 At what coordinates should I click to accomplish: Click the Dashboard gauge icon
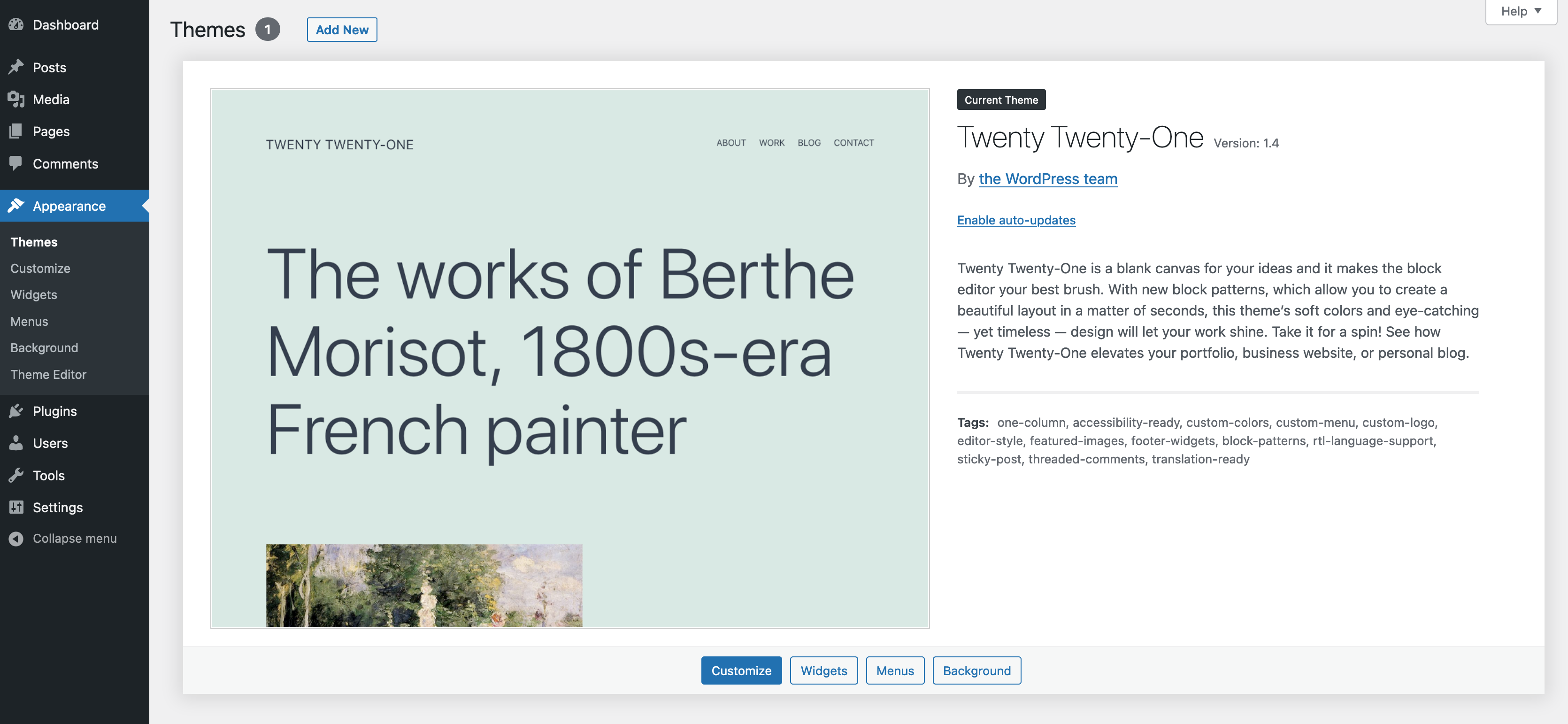[x=16, y=25]
